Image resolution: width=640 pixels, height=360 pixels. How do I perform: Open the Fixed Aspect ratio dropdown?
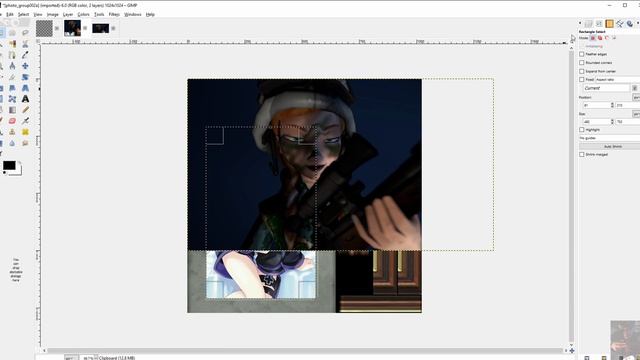point(618,80)
